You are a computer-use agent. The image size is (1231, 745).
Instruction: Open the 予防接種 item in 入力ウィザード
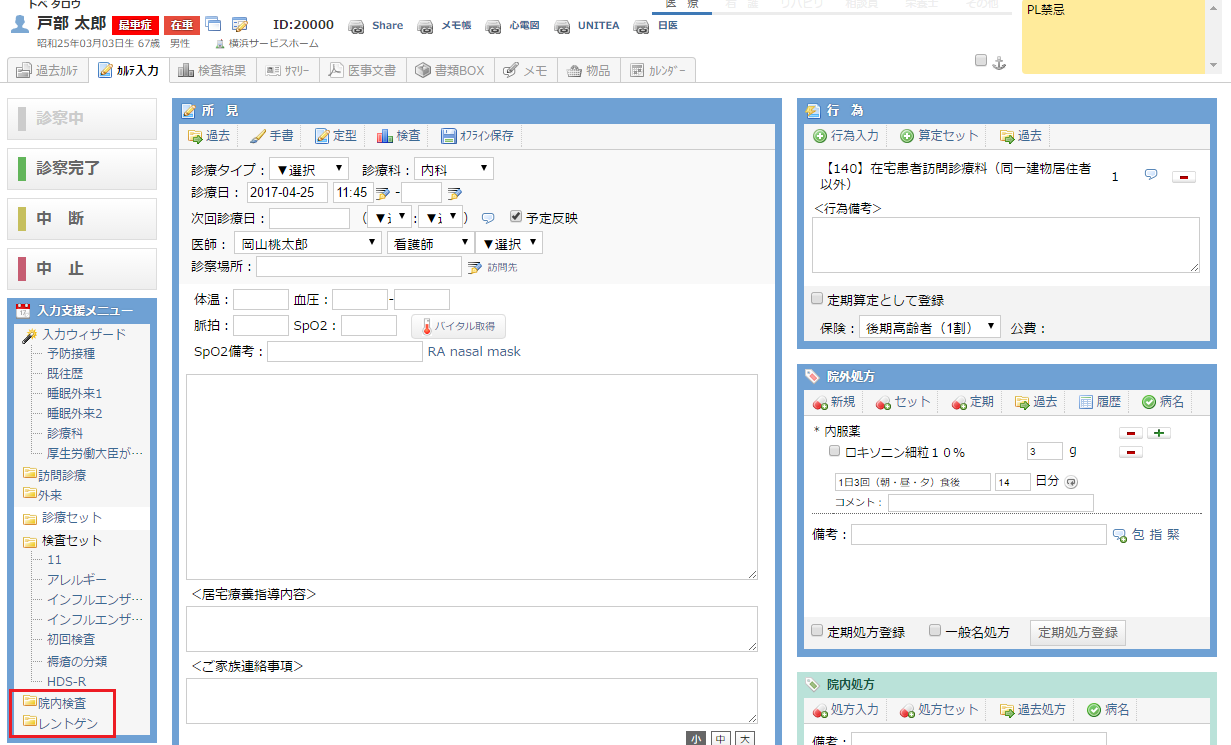71,354
